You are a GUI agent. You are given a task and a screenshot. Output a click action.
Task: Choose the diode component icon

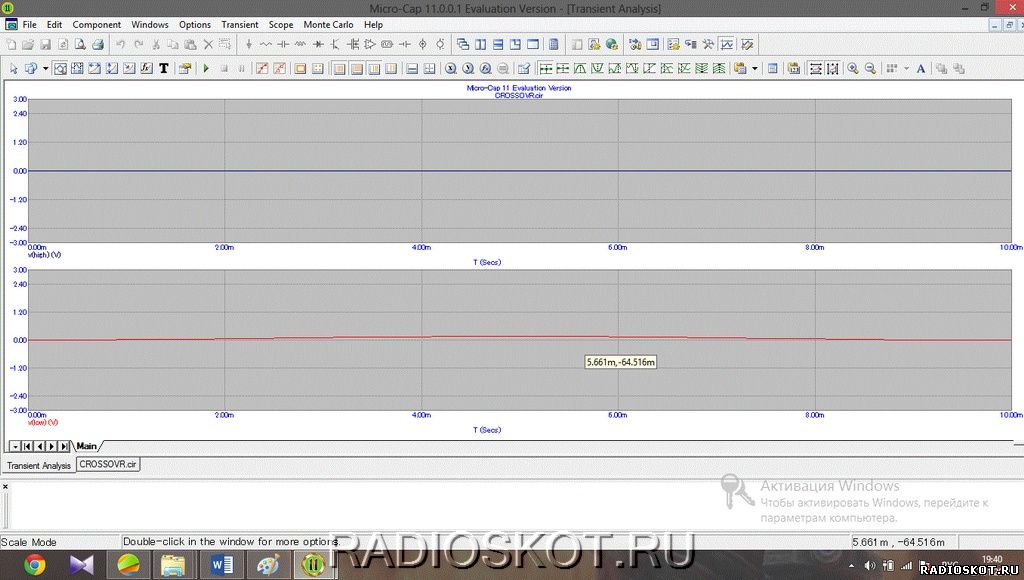coord(318,44)
